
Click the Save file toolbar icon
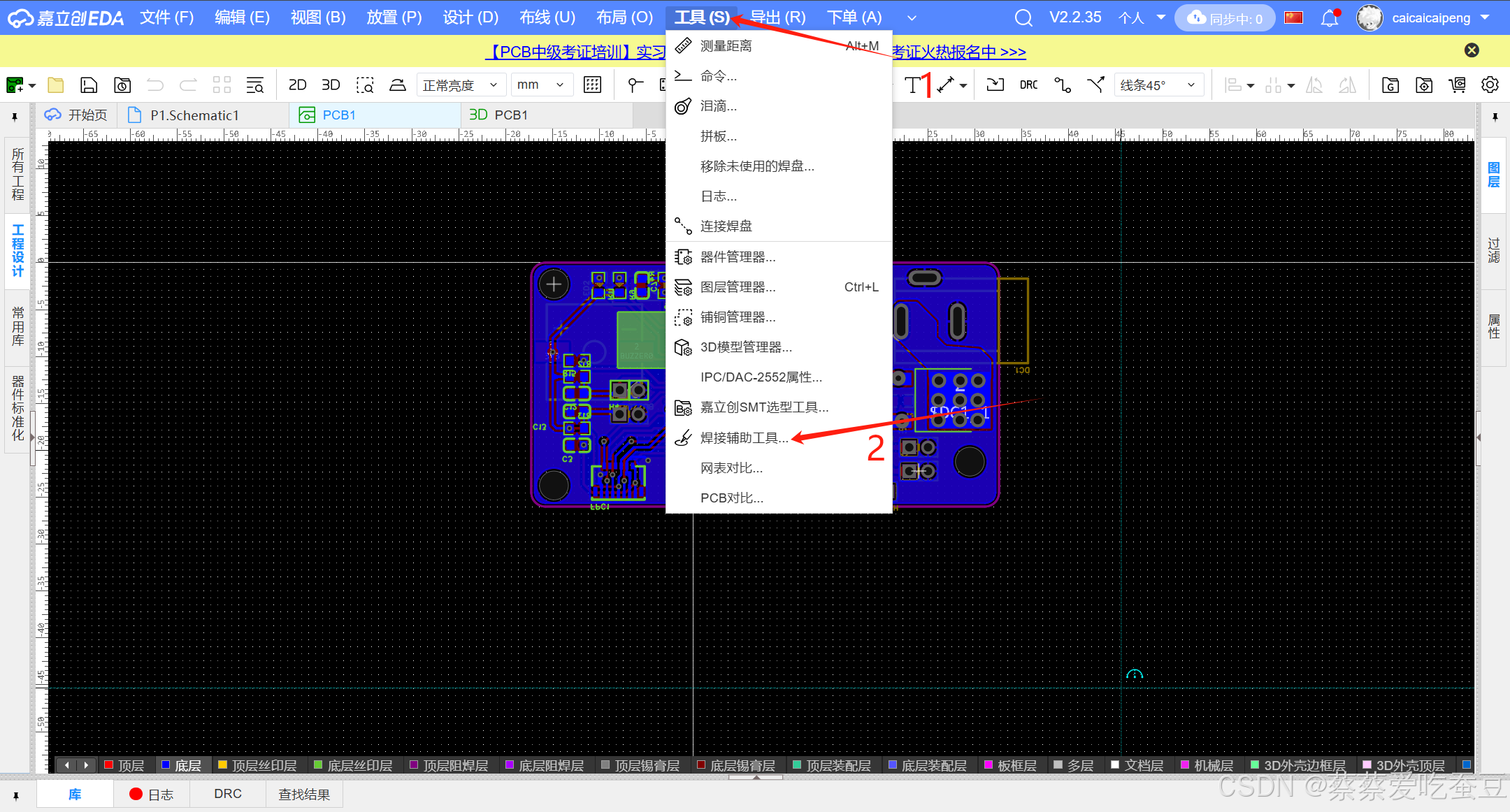(89, 85)
